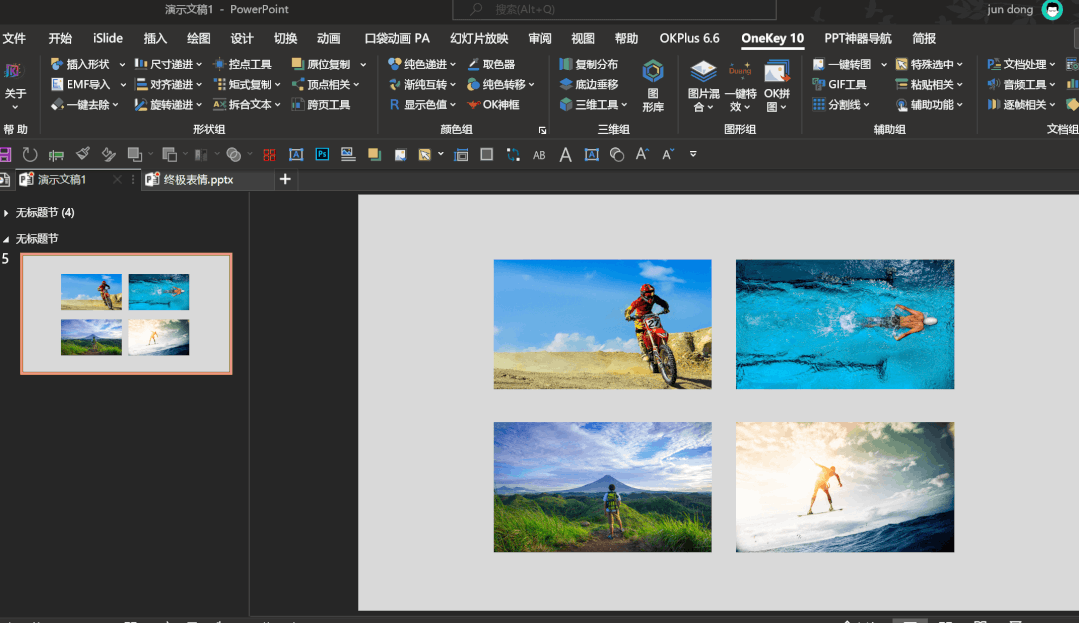Select the slide 5 thumbnail
This screenshot has height=623, width=1079.
(126, 313)
